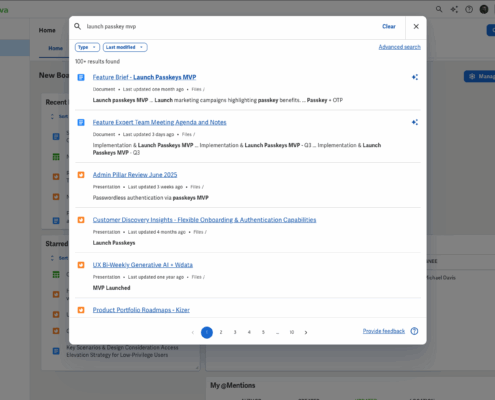The image size is (495, 400).
Task: Open Feature Brief - Launch Passkeys MVP link
Action: tap(144, 77)
